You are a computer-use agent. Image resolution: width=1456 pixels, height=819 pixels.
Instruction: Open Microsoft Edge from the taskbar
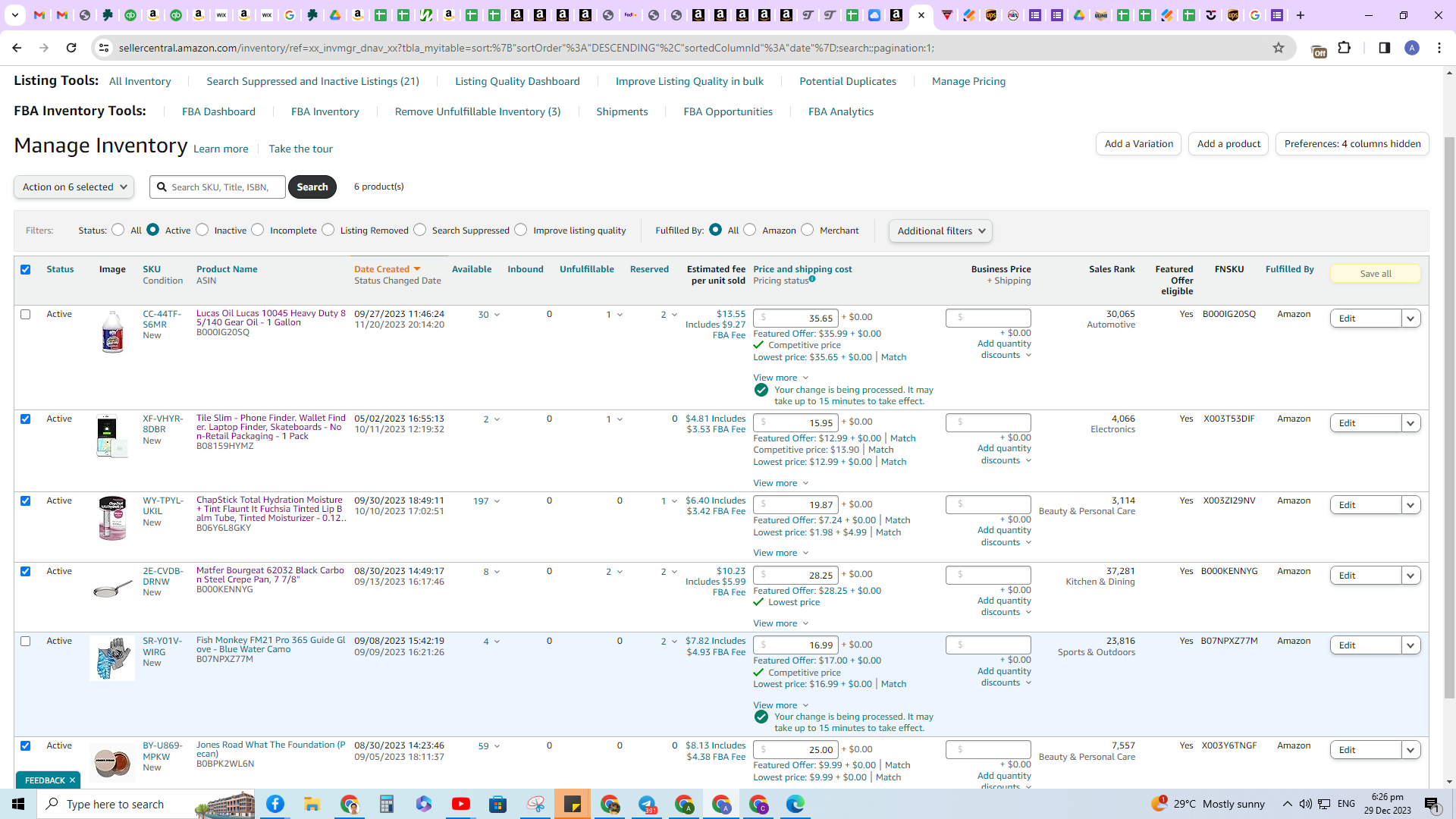coord(795,804)
